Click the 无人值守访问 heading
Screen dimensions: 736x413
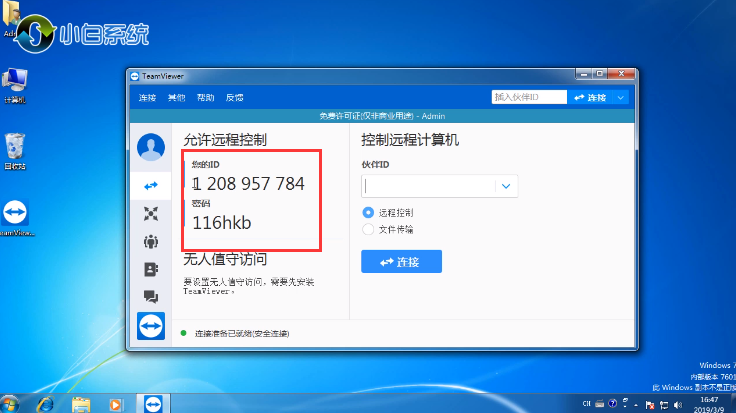pos(225,259)
